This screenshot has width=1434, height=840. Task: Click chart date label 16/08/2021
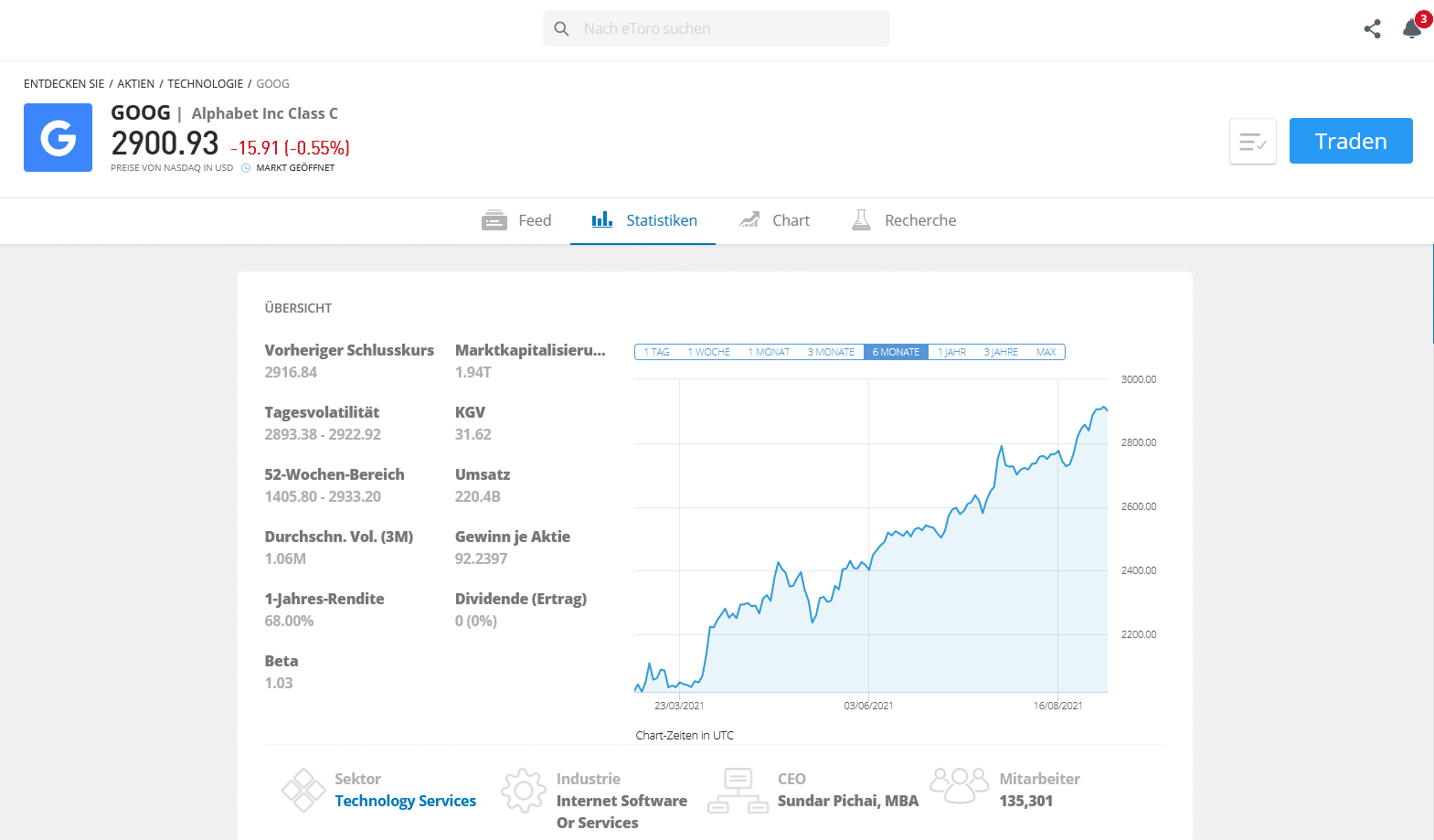tap(1058, 706)
